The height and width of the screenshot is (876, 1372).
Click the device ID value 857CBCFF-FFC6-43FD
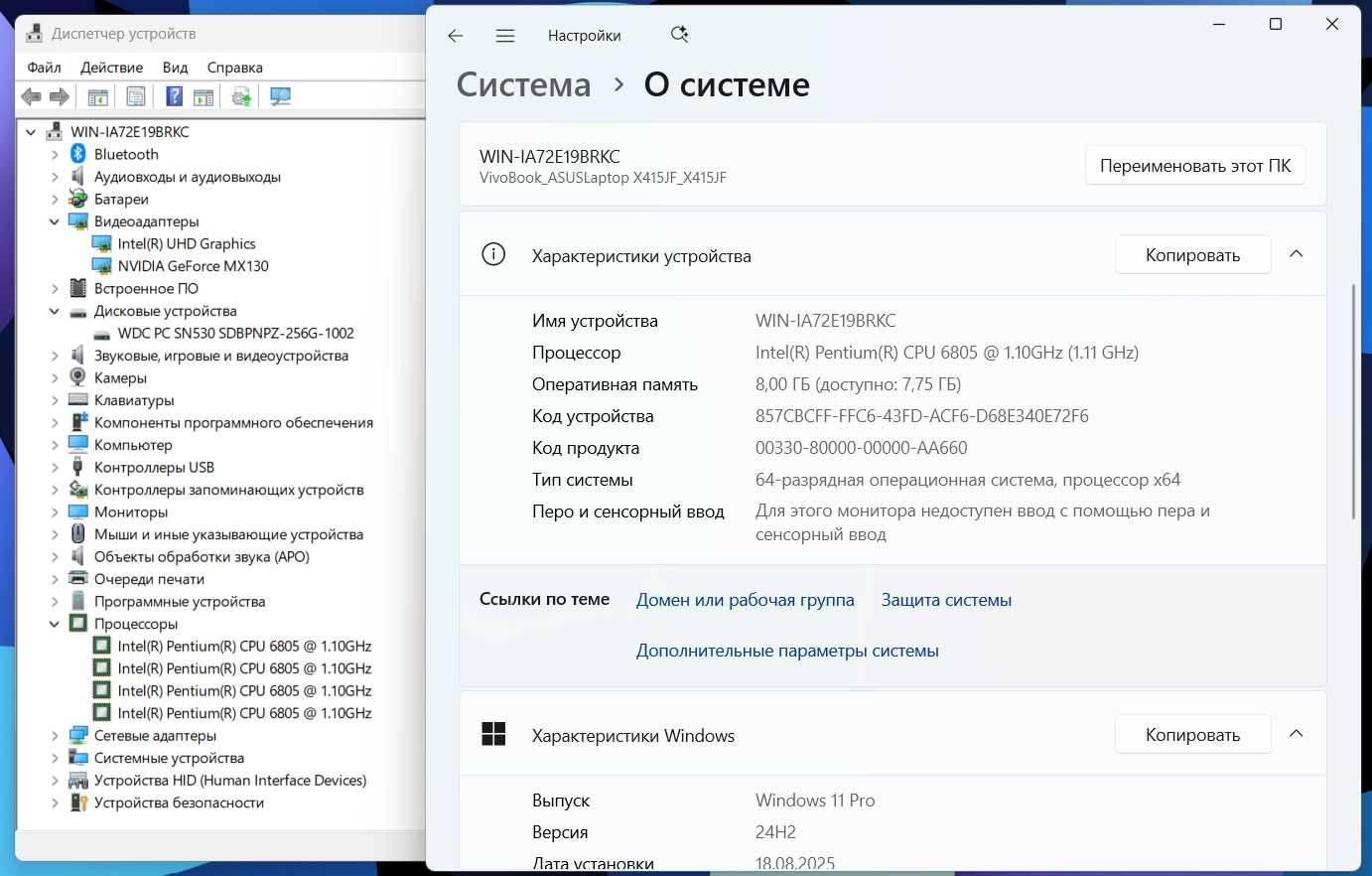click(922, 416)
